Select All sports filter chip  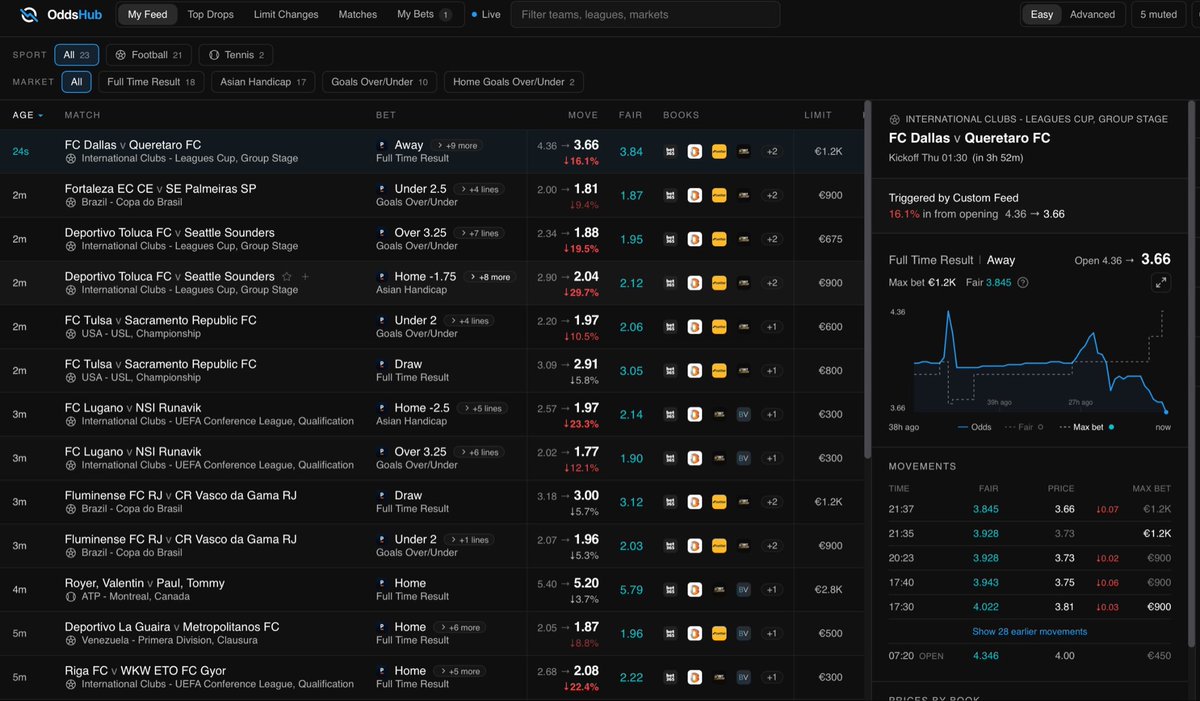pos(76,55)
